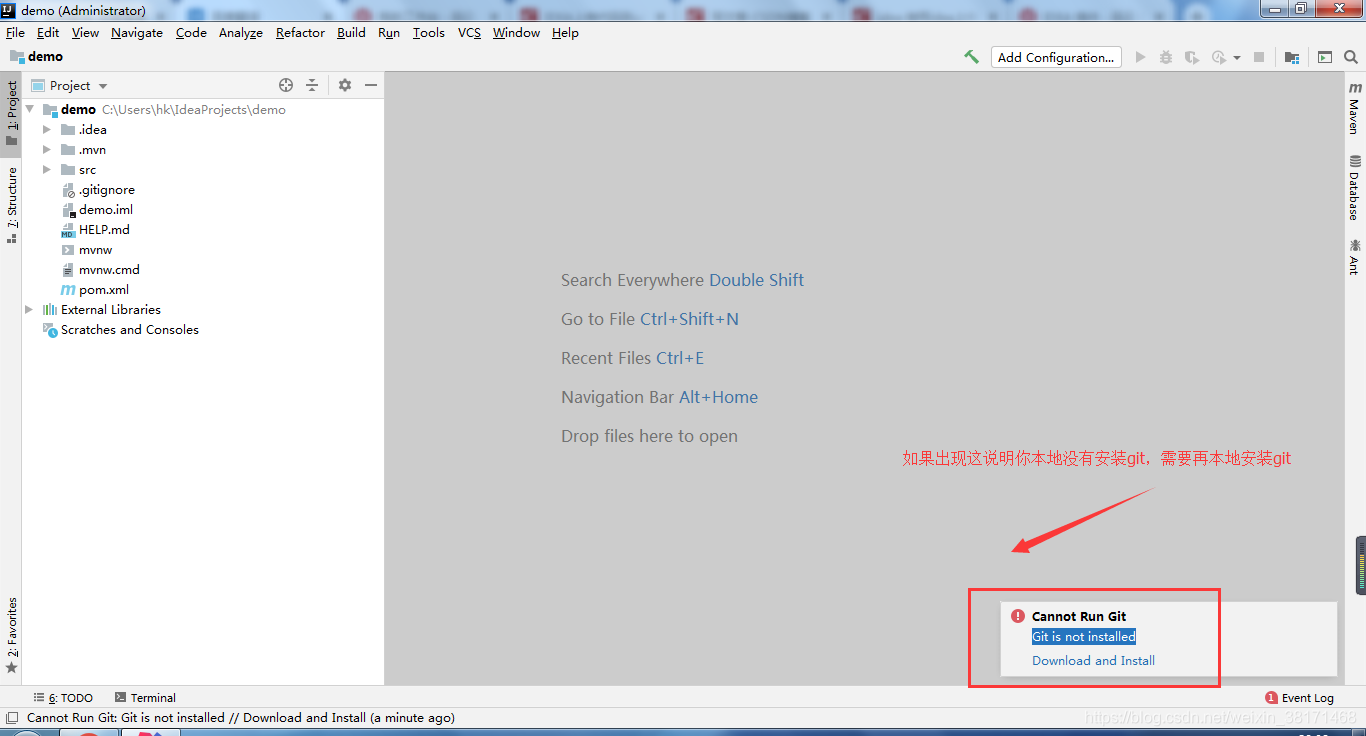Open Project panel gear settings
1366x736 pixels.
[345, 85]
